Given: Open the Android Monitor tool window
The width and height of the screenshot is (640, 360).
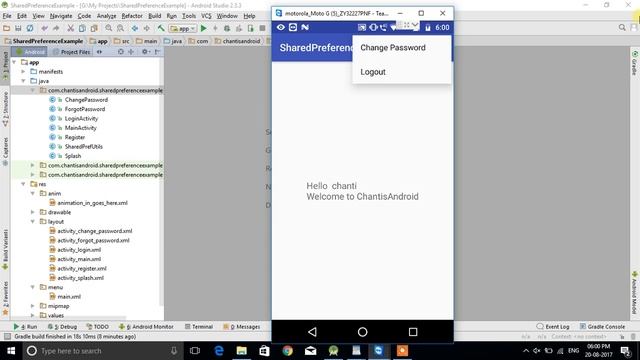Looking at the screenshot, I should click(146, 327).
